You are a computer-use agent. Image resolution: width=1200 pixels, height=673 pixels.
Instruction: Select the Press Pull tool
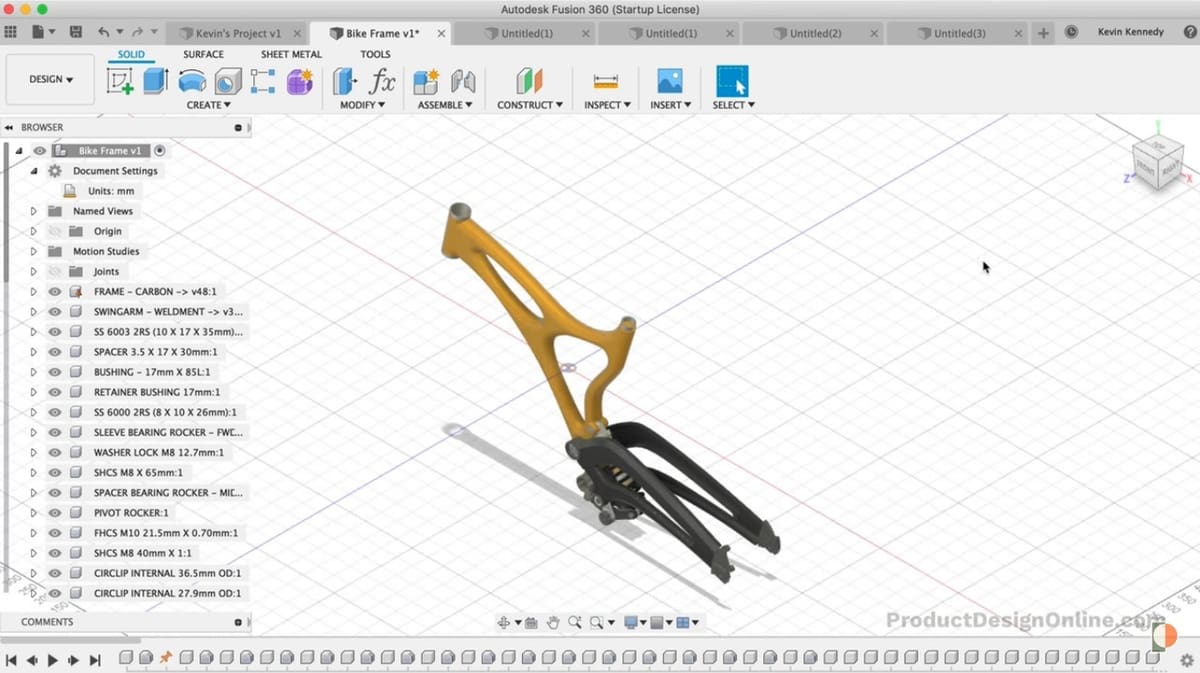(344, 81)
